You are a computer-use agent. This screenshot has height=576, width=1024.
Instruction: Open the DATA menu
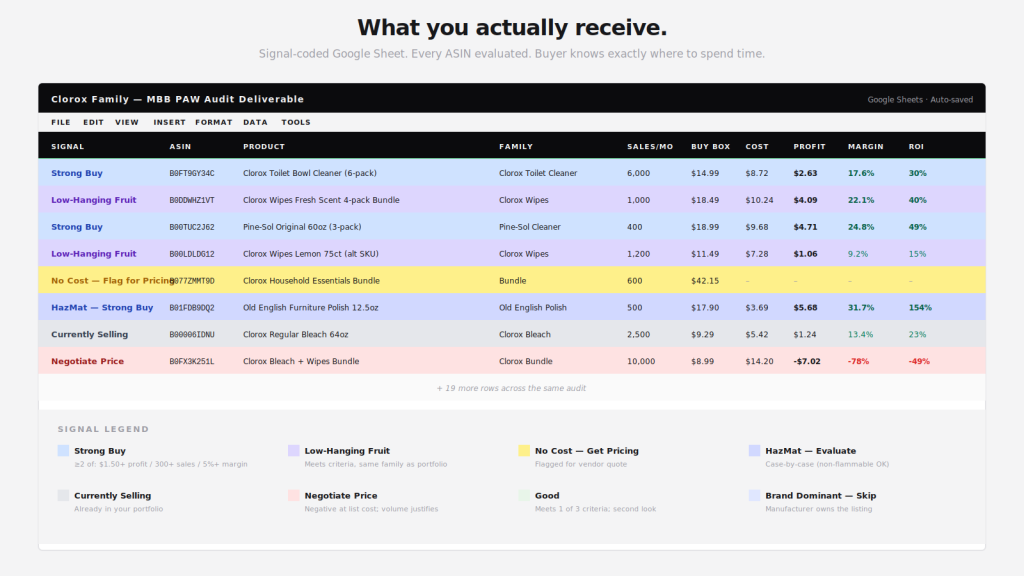tap(255, 122)
